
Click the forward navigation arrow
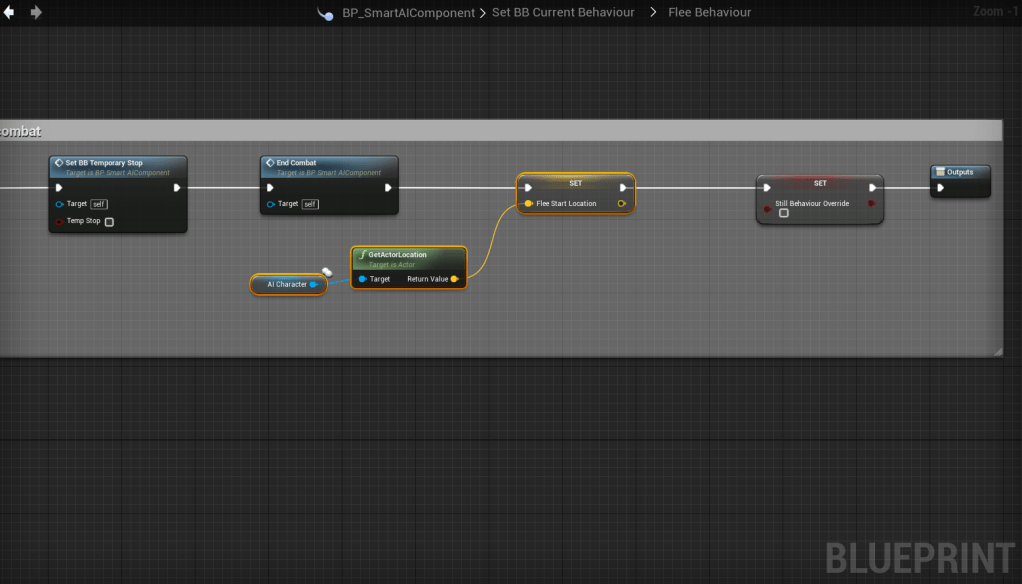coord(37,13)
